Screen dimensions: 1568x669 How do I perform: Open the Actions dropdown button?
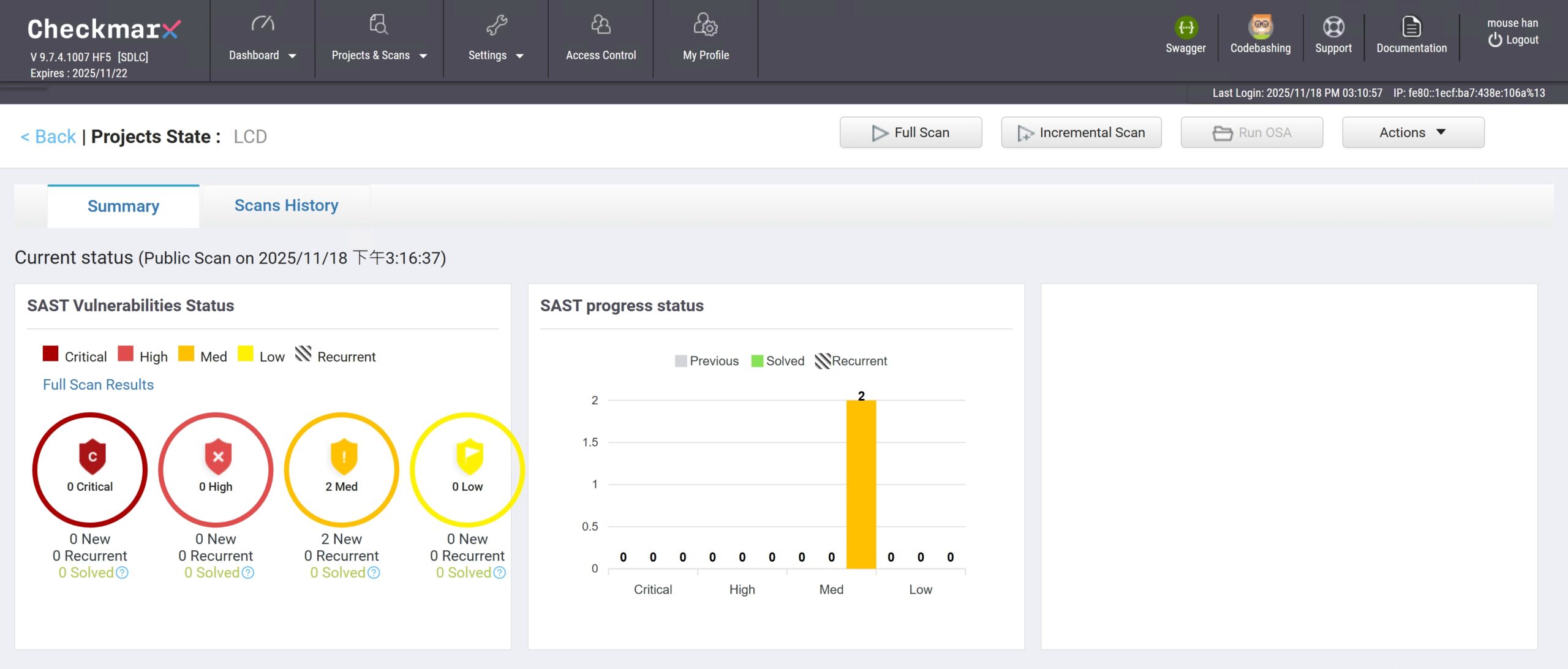(x=1412, y=132)
